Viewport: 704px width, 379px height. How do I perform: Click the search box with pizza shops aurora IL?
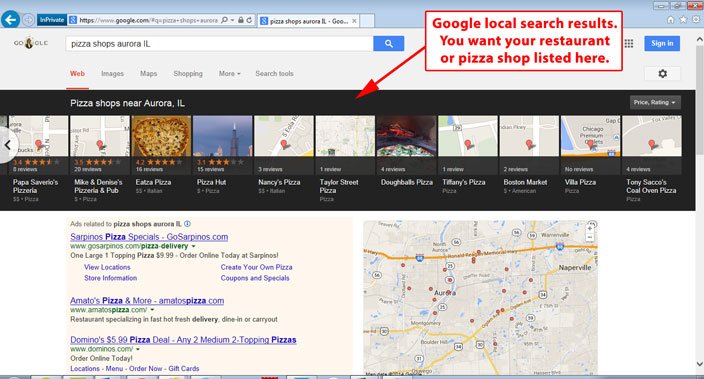click(220, 44)
